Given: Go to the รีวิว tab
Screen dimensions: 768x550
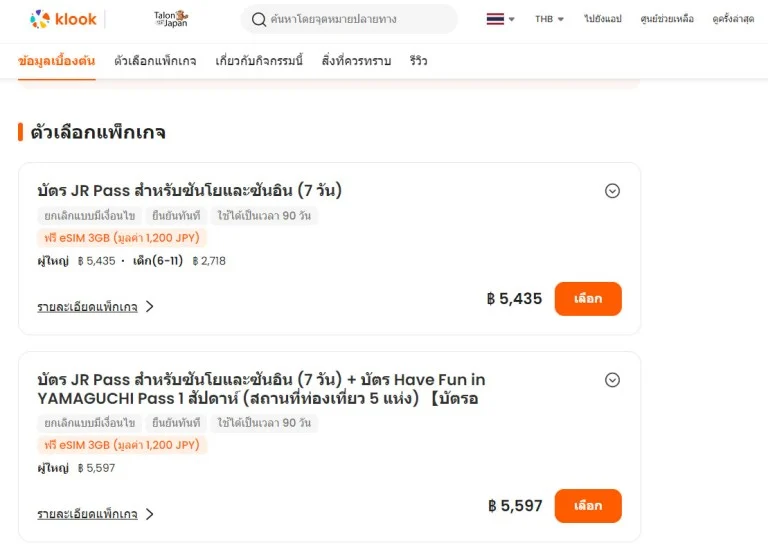Looking at the screenshot, I should (x=418, y=61).
